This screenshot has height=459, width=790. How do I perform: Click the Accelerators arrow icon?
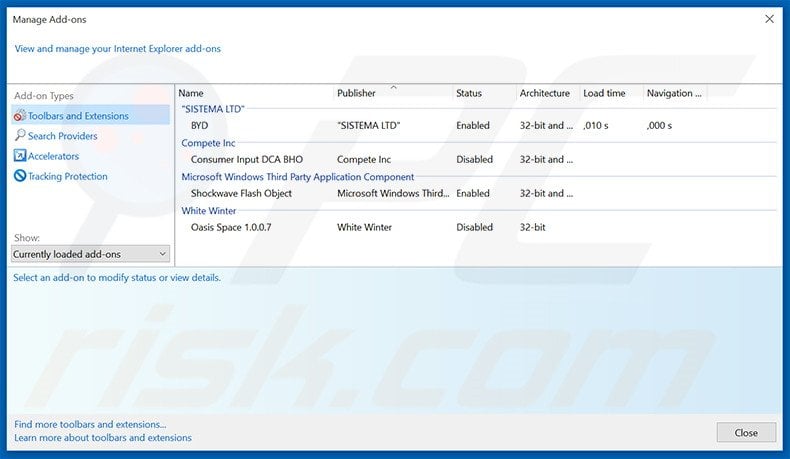20,156
